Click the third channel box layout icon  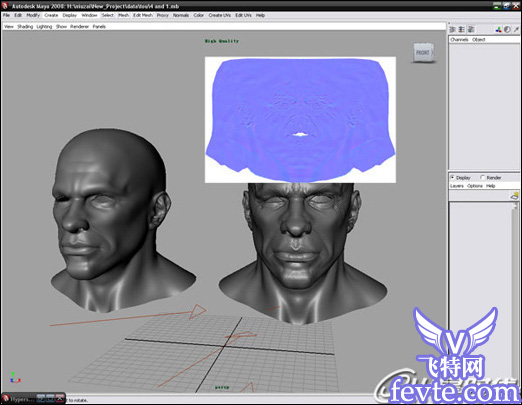coord(471,30)
